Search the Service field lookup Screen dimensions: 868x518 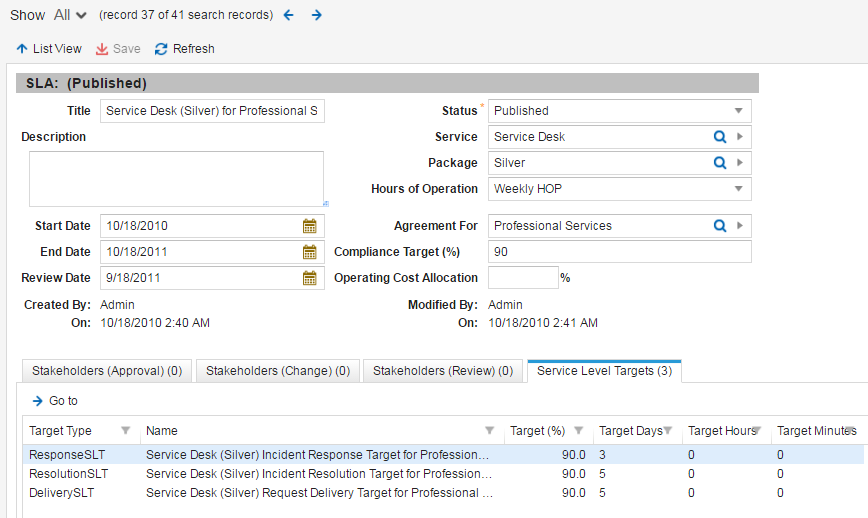pos(719,137)
